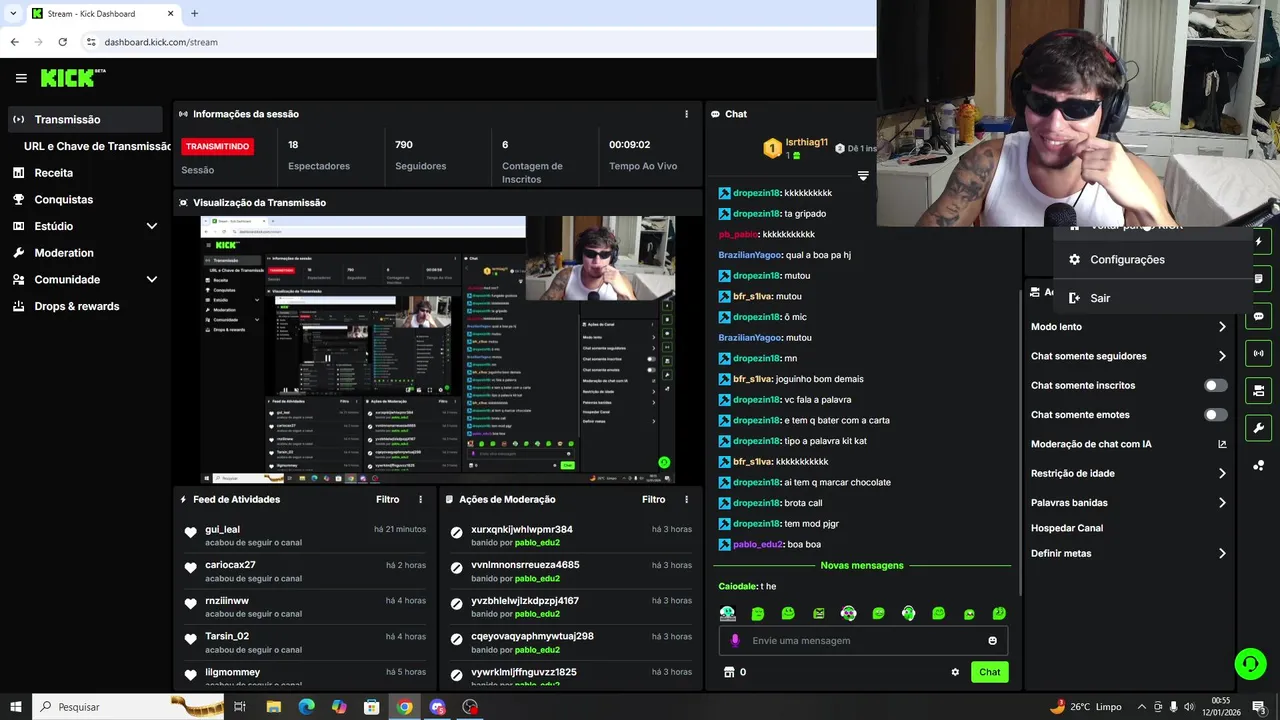Open the KICK logo home link
The height and width of the screenshot is (720, 1280).
click(72, 78)
